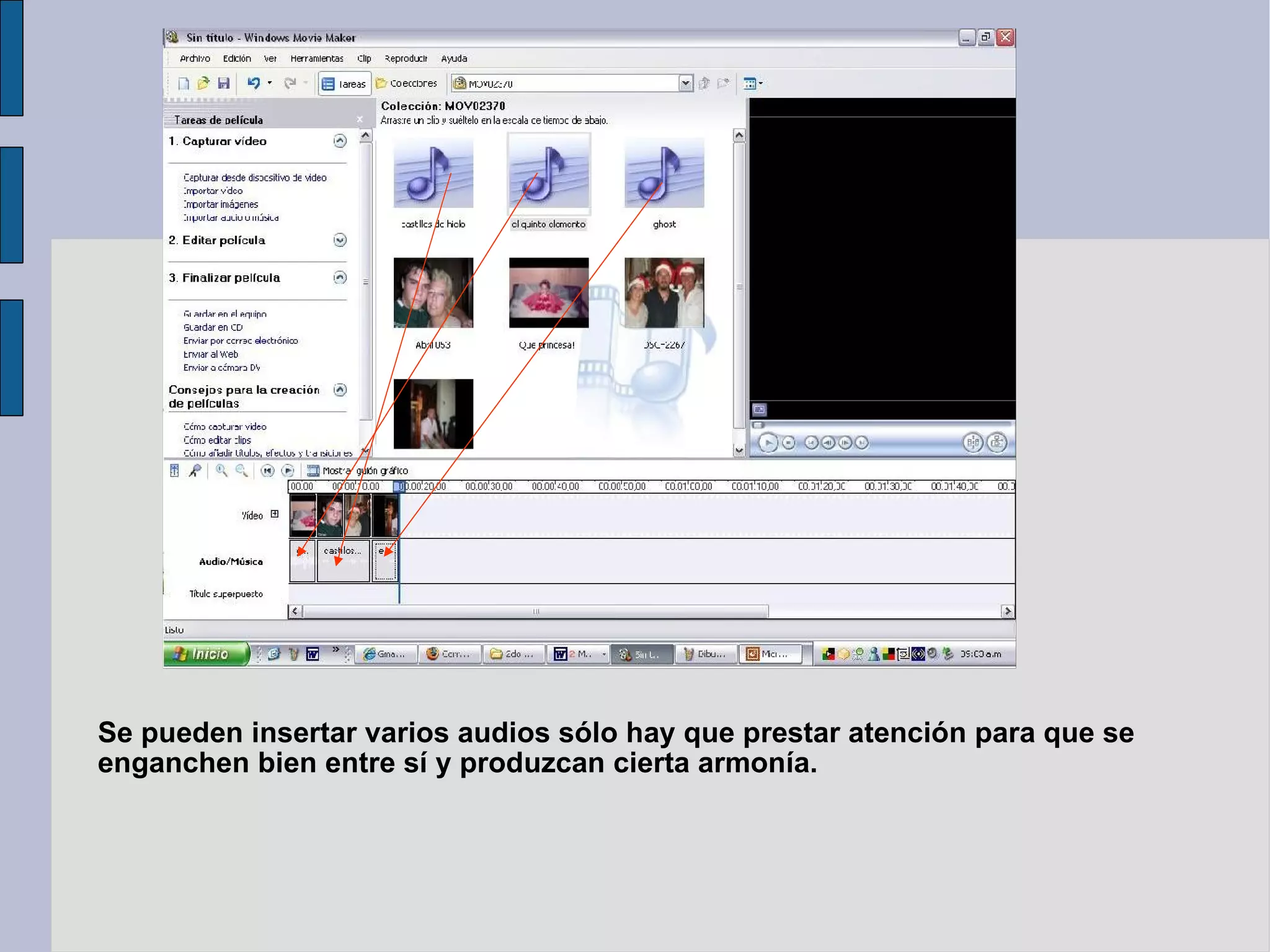Click the Save Project disk icon
1270x952 pixels.
pos(224,83)
